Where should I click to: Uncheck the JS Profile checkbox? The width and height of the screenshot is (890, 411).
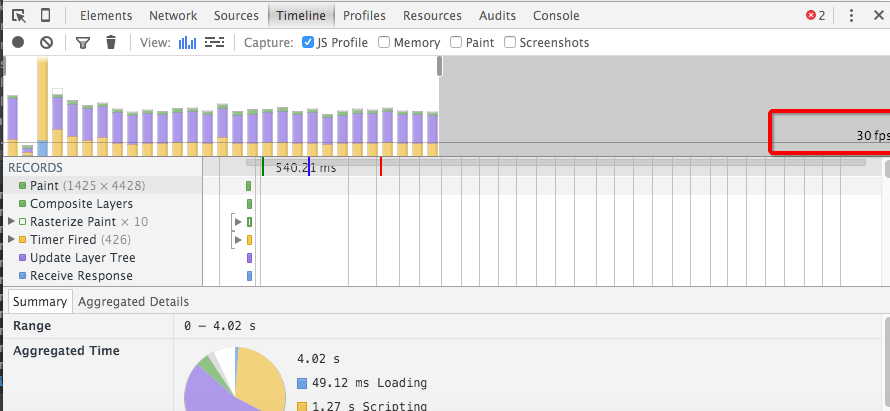tap(309, 43)
